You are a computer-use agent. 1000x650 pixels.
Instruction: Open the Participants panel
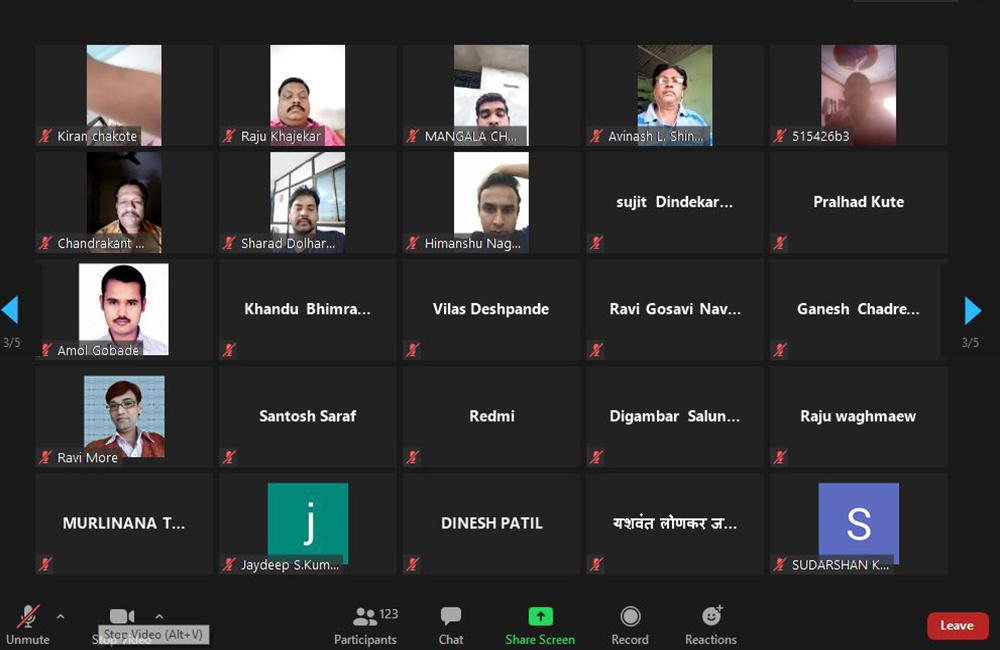[x=365, y=625]
